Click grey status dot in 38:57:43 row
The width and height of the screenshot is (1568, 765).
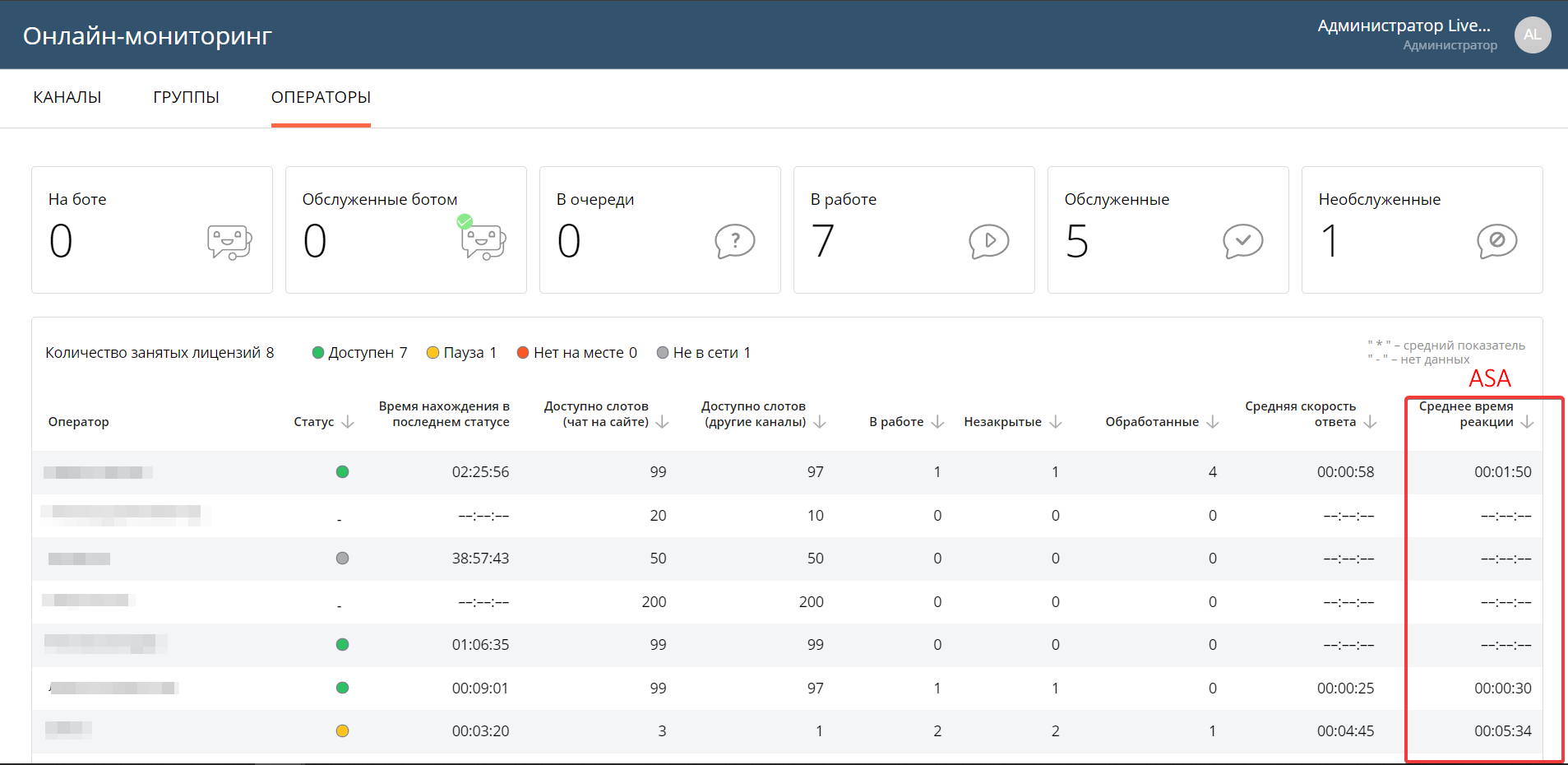click(x=343, y=559)
